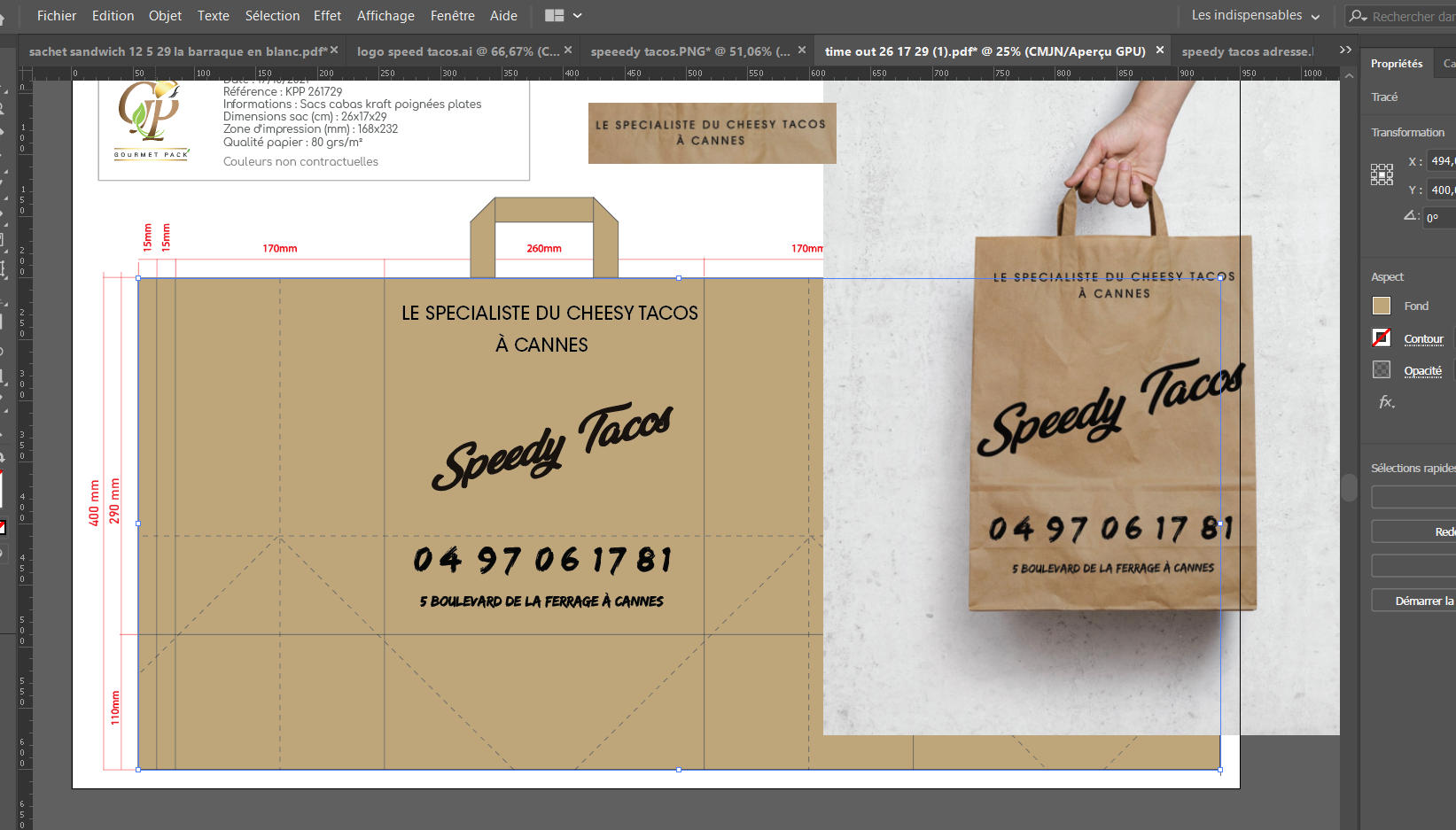Click the 400 mm vertical dimension label
The height and width of the screenshot is (830, 1456).
pos(94,503)
